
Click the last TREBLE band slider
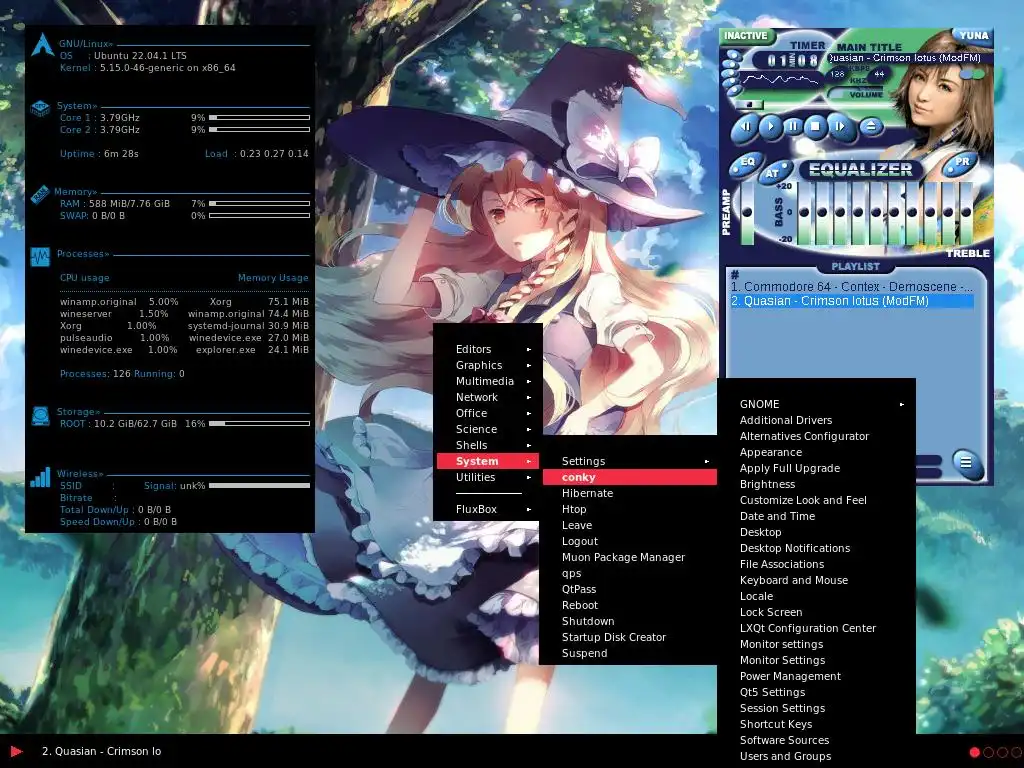coord(966,213)
